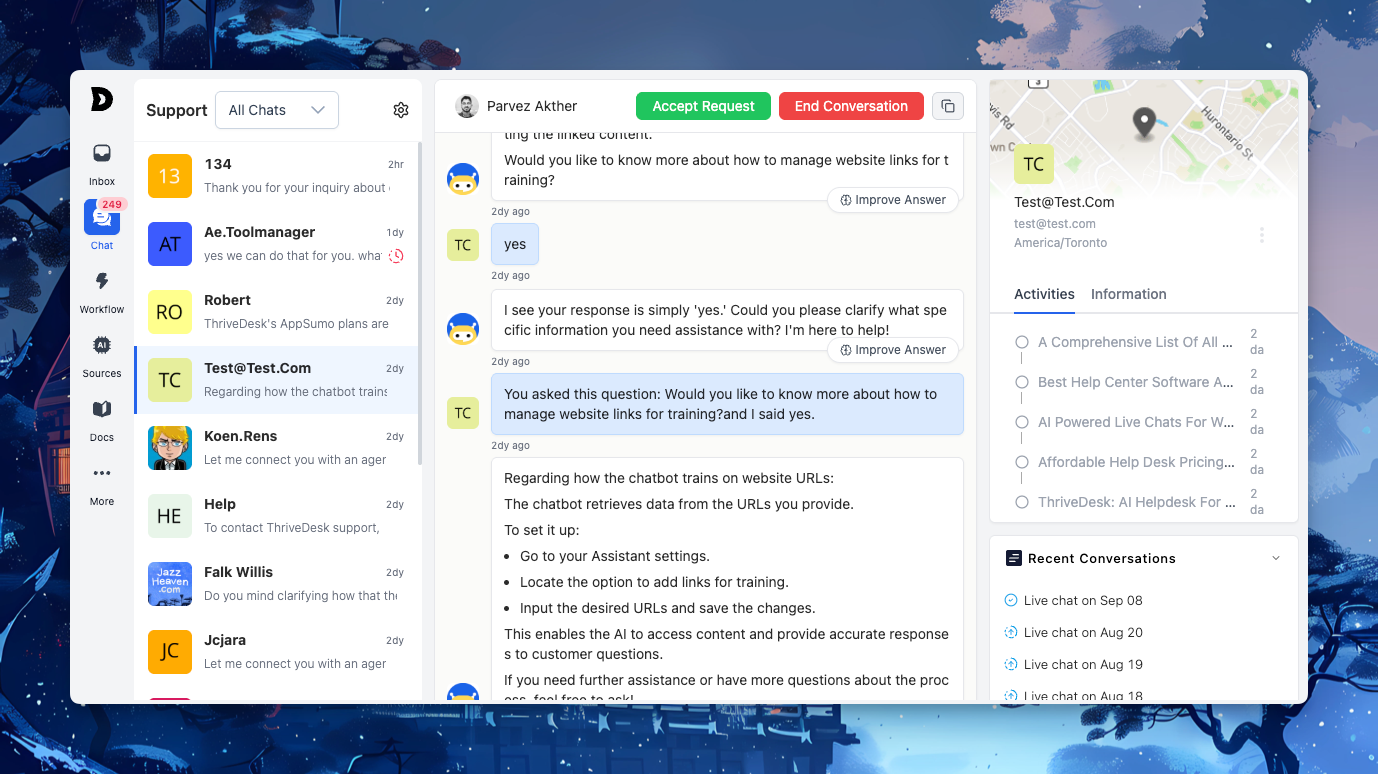Open Live chat on Sep 08
Viewport: 1378px width, 774px height.
(1082, 600)
